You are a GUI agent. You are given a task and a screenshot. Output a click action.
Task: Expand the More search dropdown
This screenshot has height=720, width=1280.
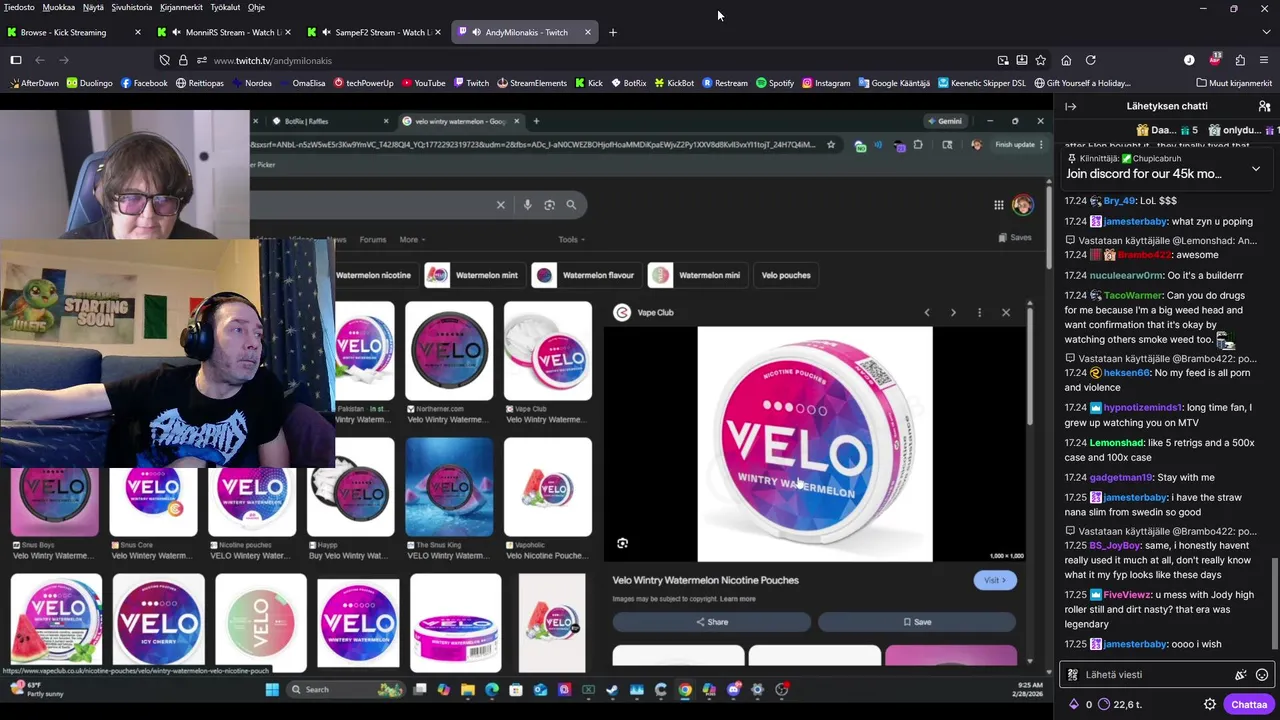(x=412, y=240)
